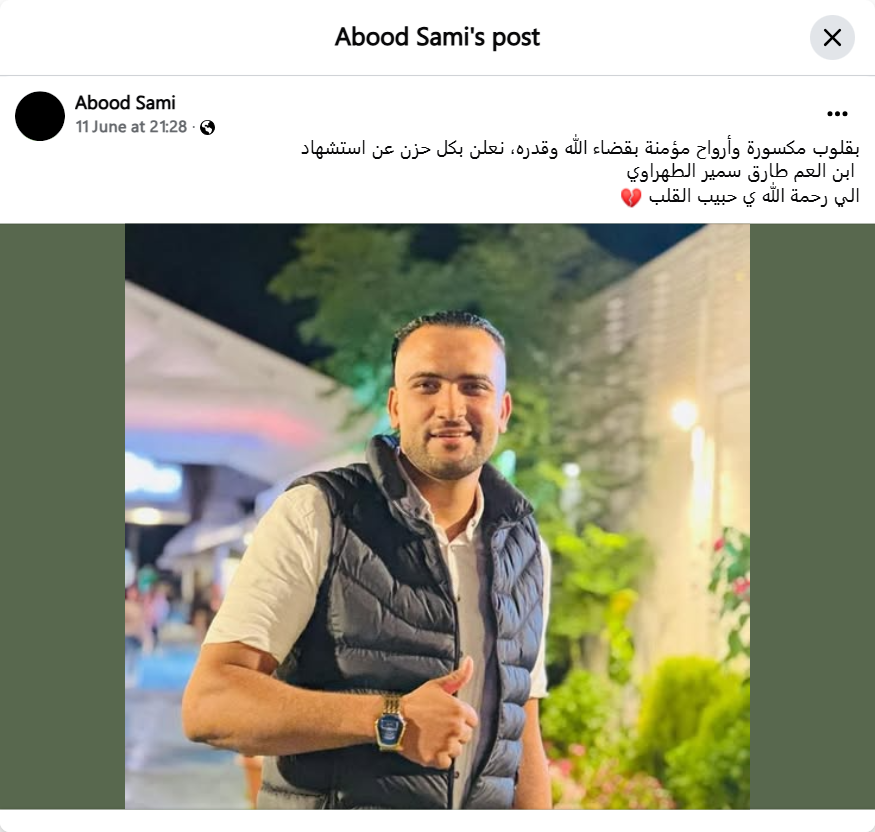The image size is (875, 832).
Task: Click the white strip below the photo
Action: pos(438,821)
